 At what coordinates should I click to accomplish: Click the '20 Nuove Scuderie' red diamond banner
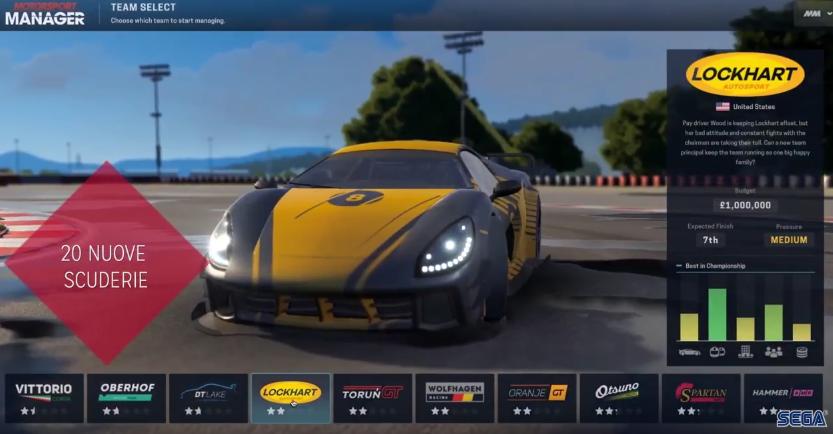pos(106,263)
